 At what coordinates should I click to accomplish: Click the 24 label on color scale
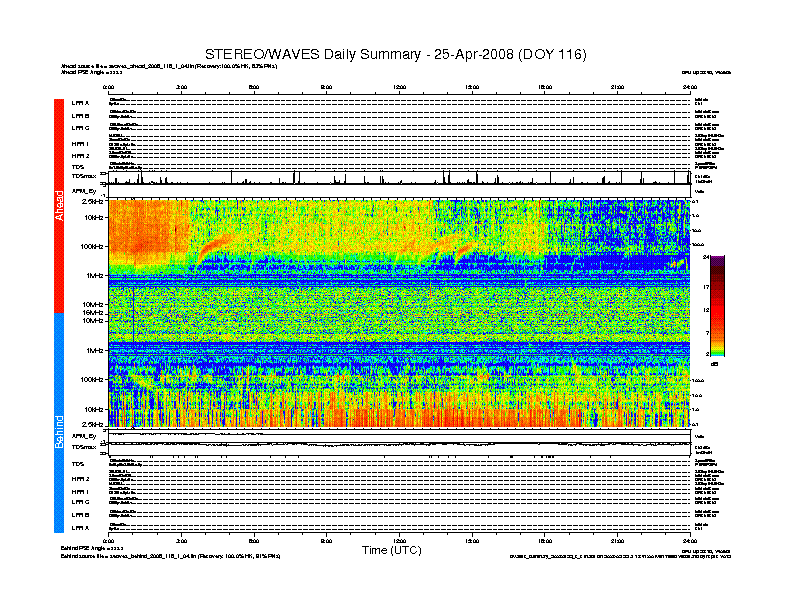point(706,258)
